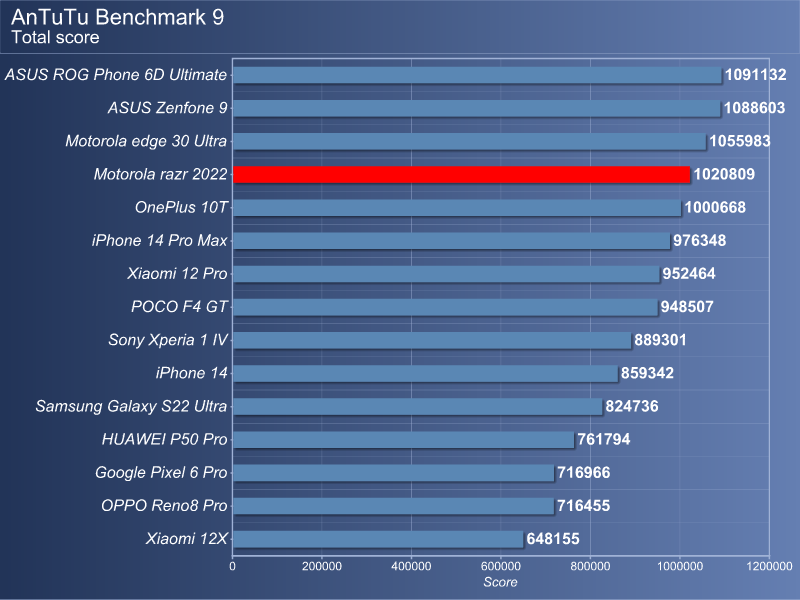Click the 'Sony Xperia 1 IV' device label

[168, 340]
